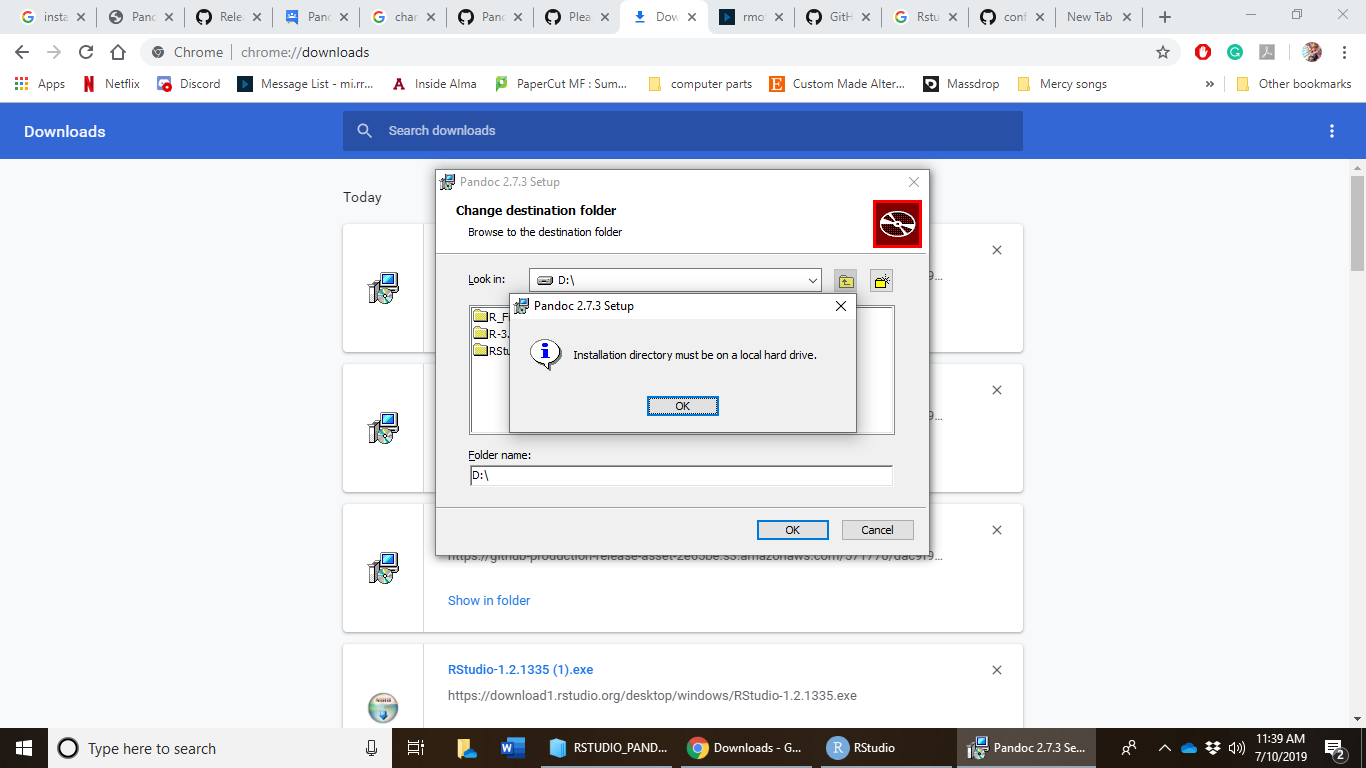The height and width of the screenshot is (768, 1366).
Task: Open the Inside Alma bookmark
Action: pyautogui.click(x=434, y=84)
